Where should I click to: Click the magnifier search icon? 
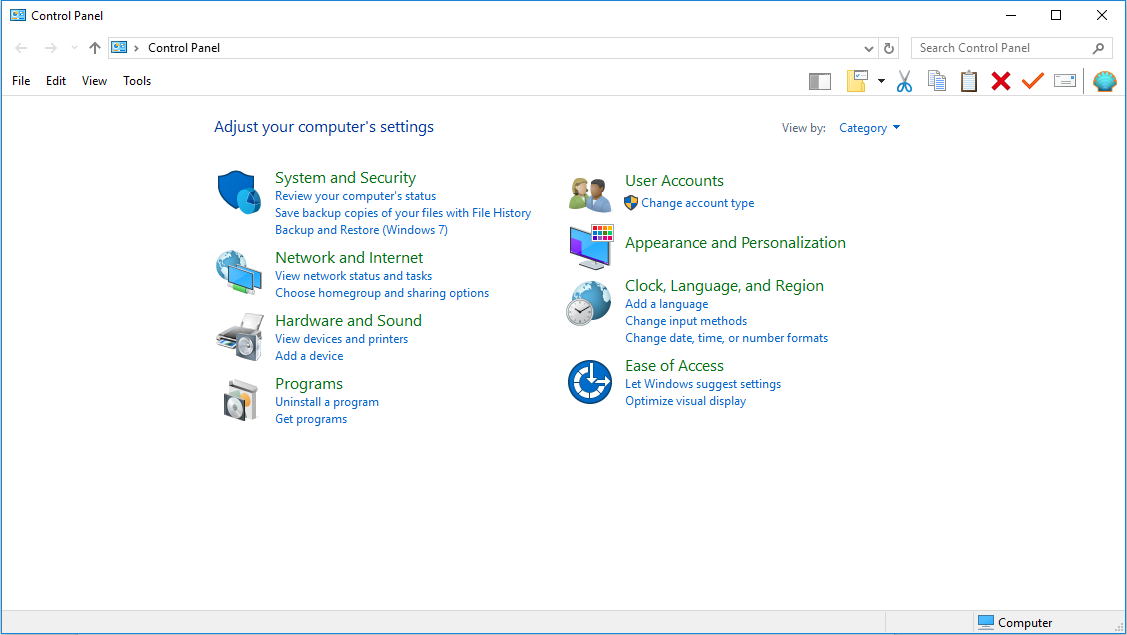1098,48
